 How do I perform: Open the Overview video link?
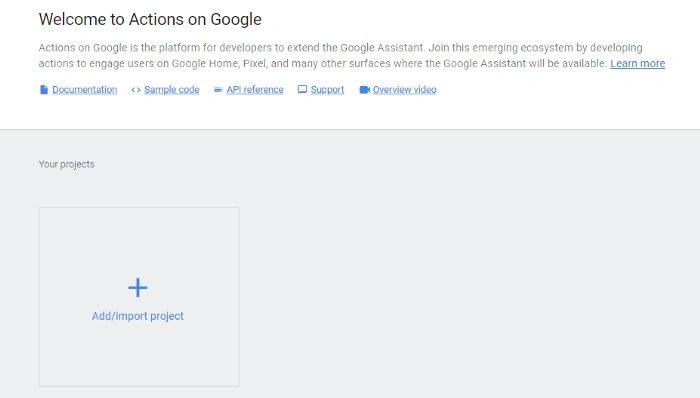(x=404, y=90)
